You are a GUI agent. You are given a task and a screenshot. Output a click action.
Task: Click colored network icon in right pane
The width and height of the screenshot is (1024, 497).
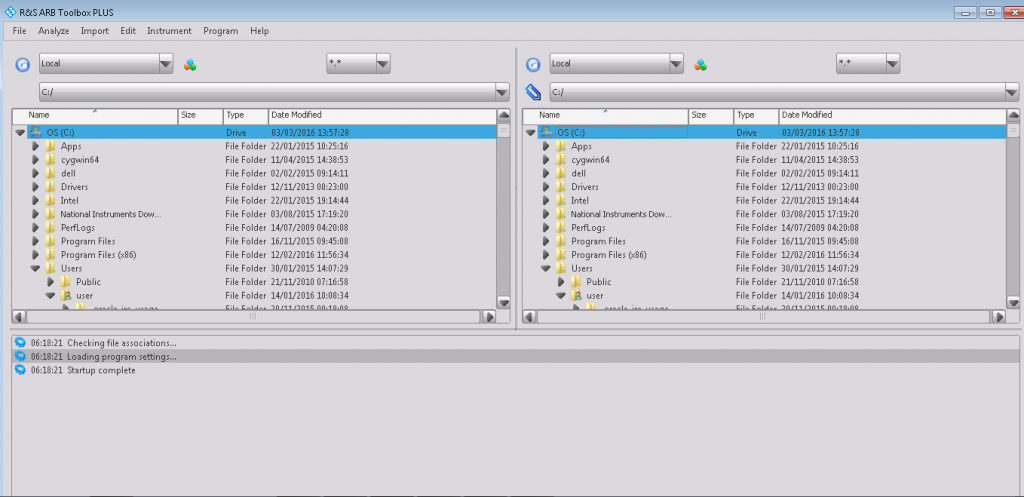tap(700, 65)
